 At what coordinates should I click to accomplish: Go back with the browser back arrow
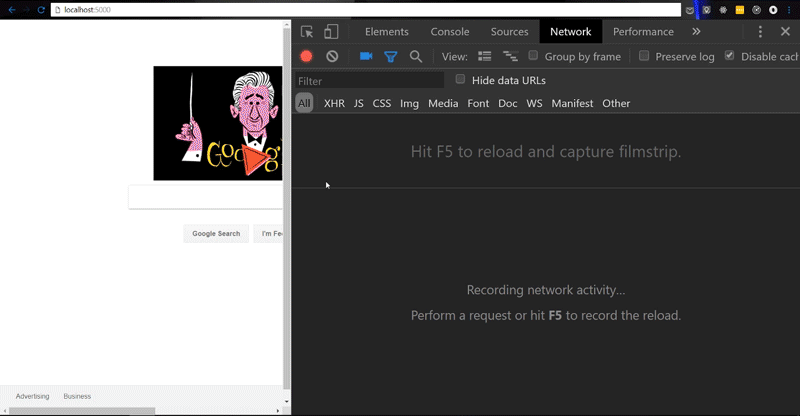click(12, 10)
